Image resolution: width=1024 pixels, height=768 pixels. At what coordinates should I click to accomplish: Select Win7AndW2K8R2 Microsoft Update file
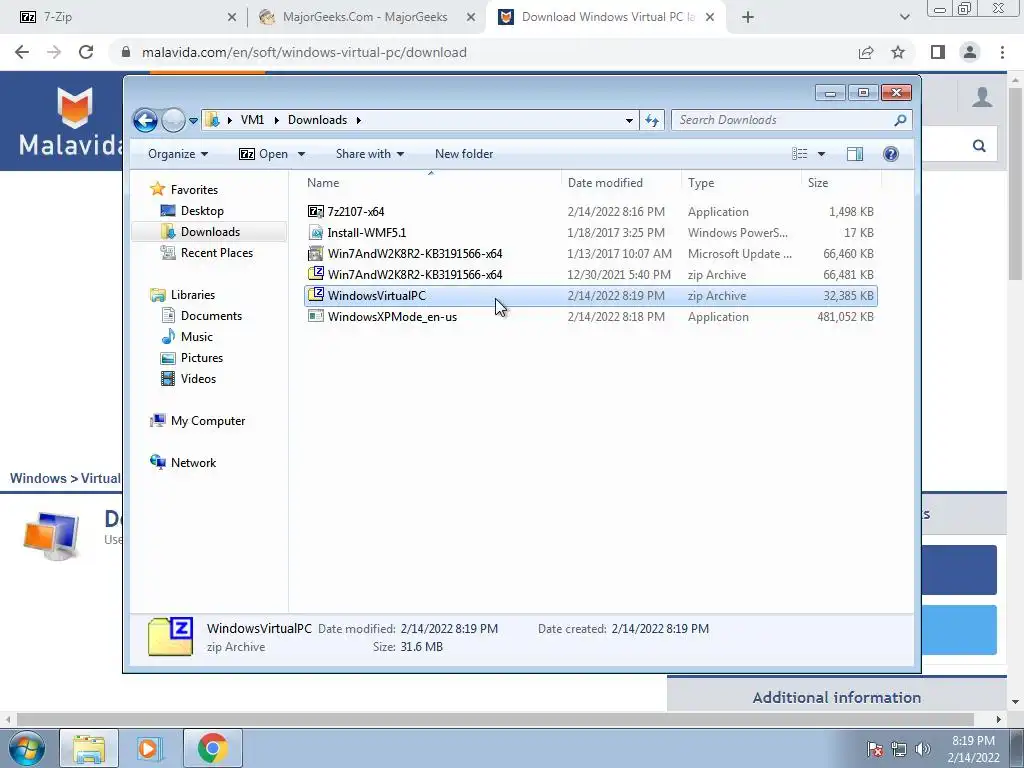point(590,254)
